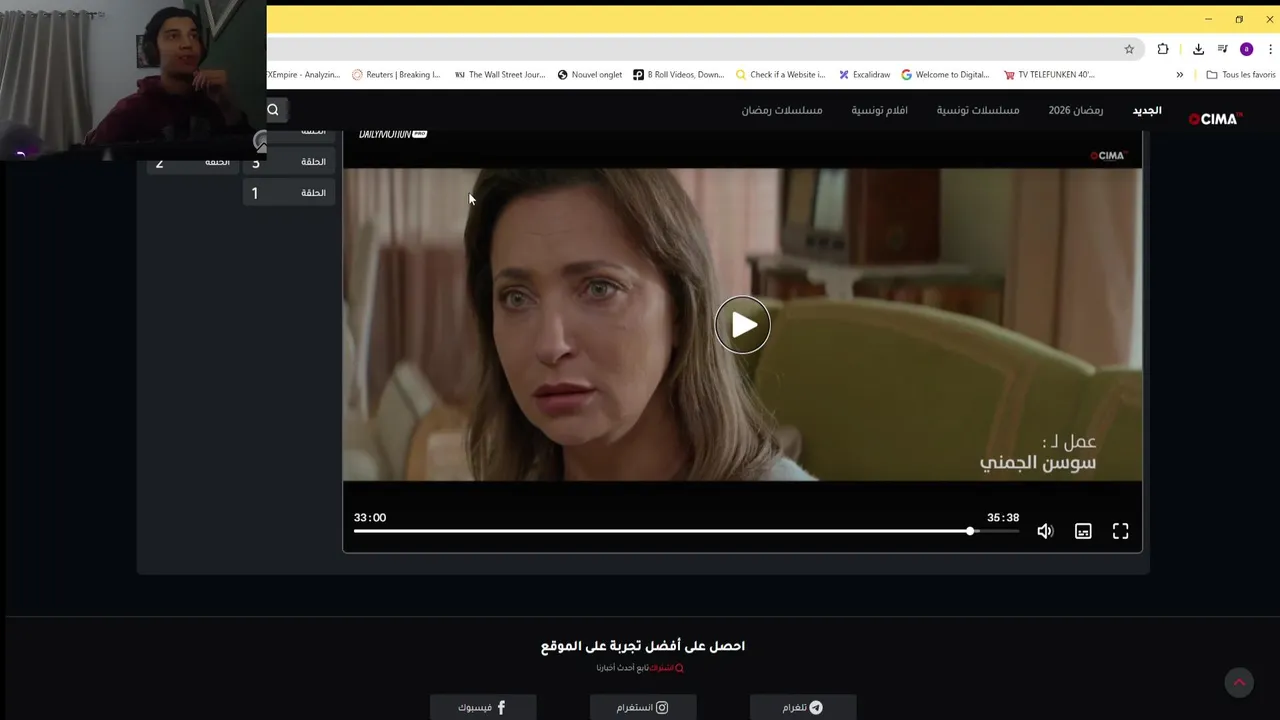Open the purple browser profile avatar
The height and width of the screenshot is (720, 1280).
coord(1246,49)
